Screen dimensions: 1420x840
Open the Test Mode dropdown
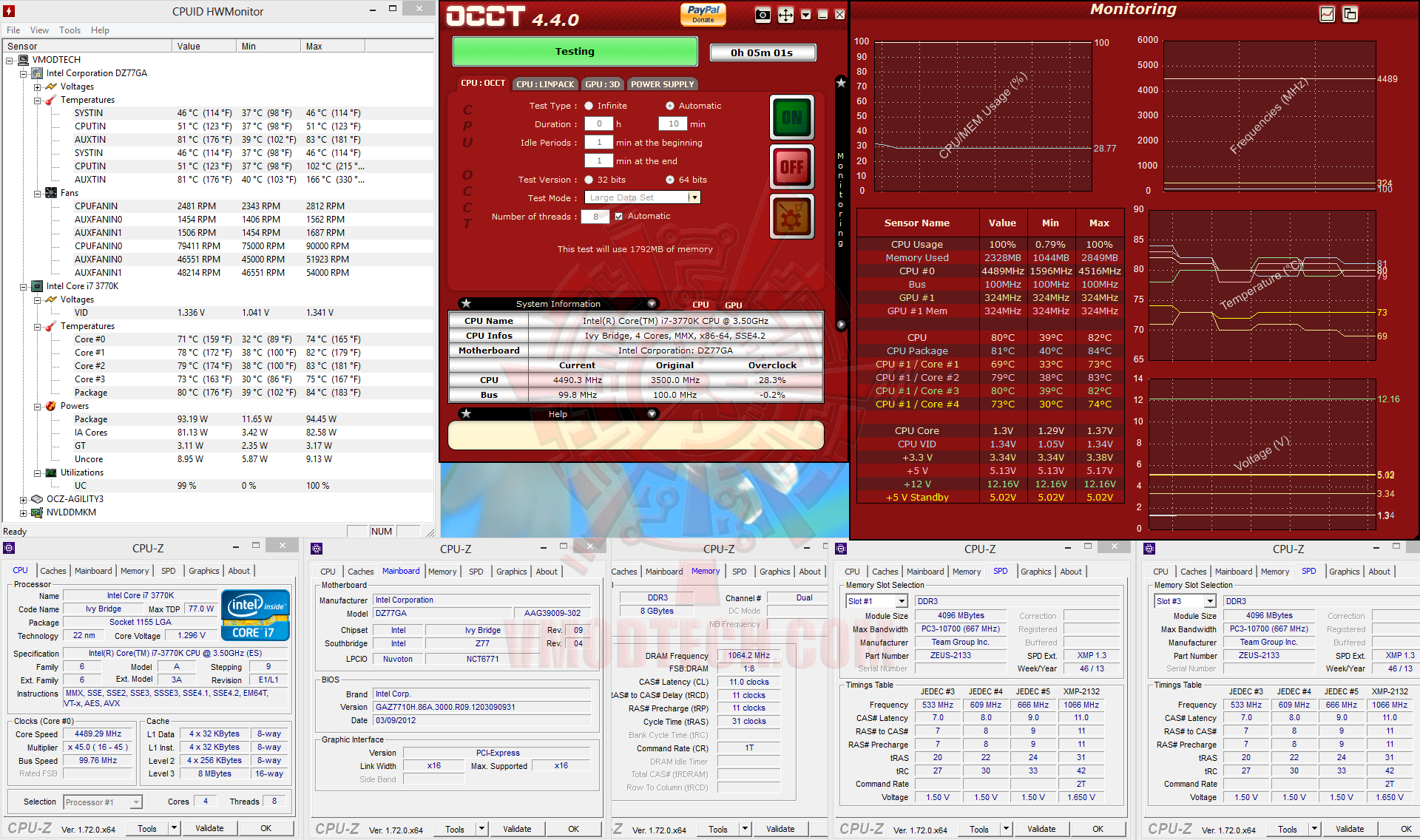pyautogui.click(x=694, y=197)
